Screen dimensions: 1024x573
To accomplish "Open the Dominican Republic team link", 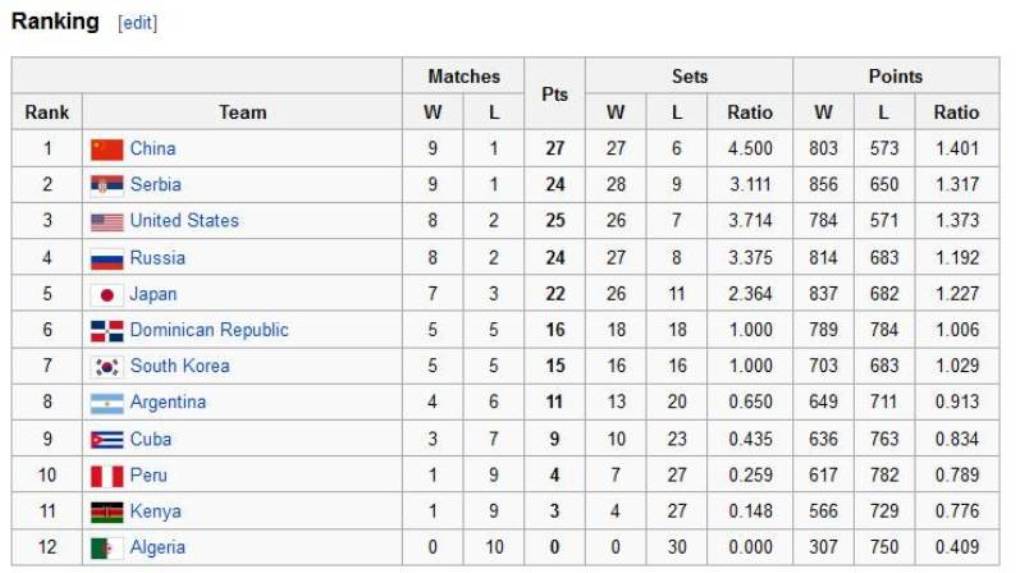I will pyautogui.click(x=209, y=330).
